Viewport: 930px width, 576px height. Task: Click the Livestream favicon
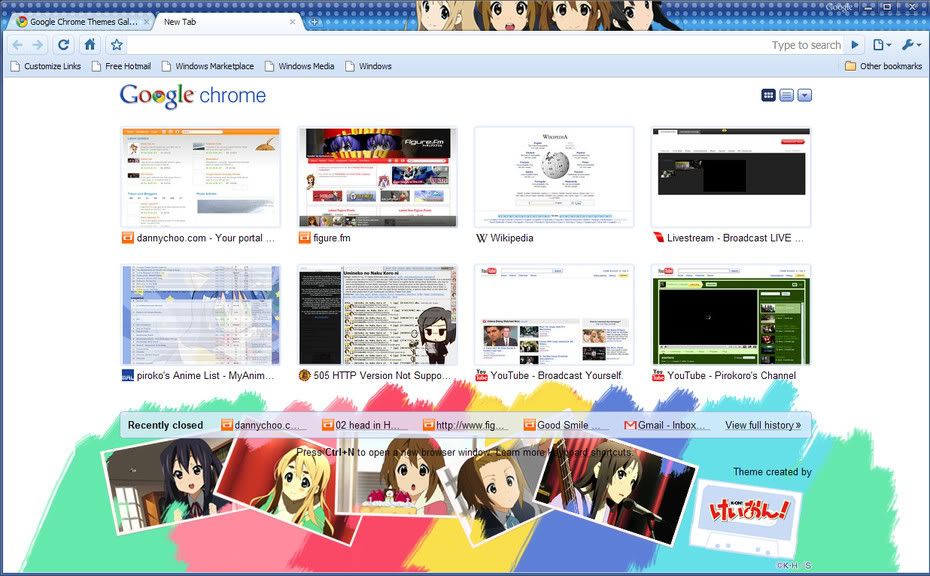pos(658,238)
